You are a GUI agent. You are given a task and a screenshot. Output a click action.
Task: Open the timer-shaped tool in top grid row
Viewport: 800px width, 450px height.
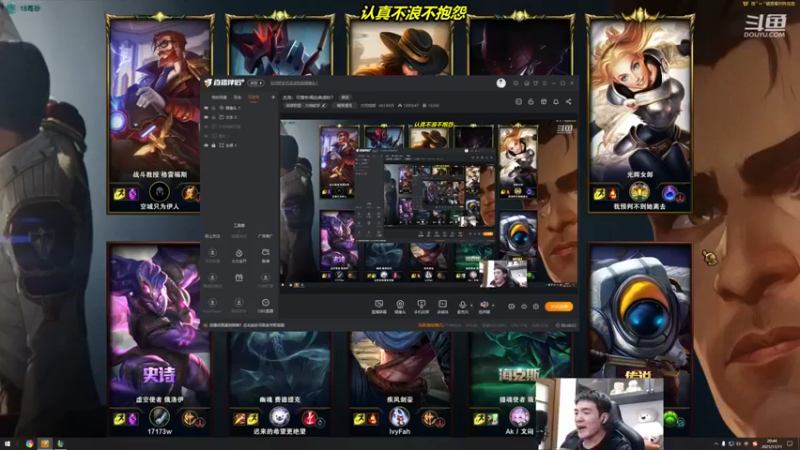coord(239,255)
